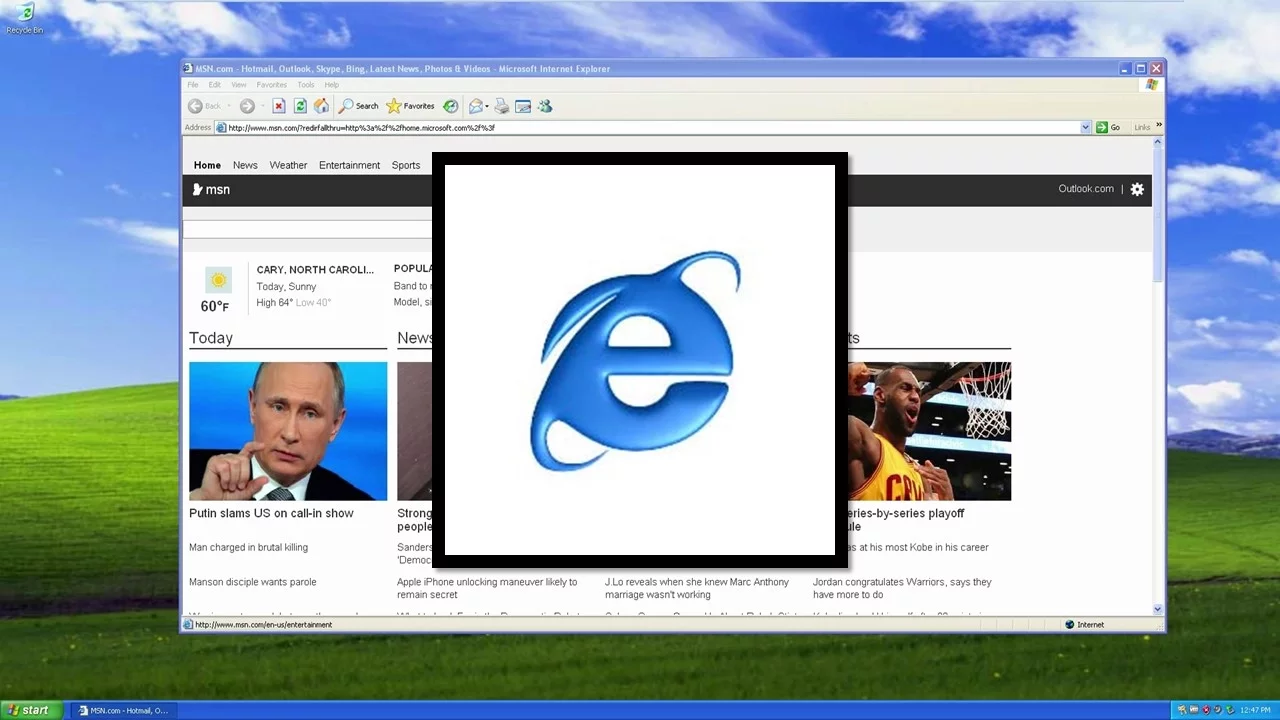This screenshot has height=720, width=1280.
Task: Switch to the Weather tab
Action: pos(288,165)
